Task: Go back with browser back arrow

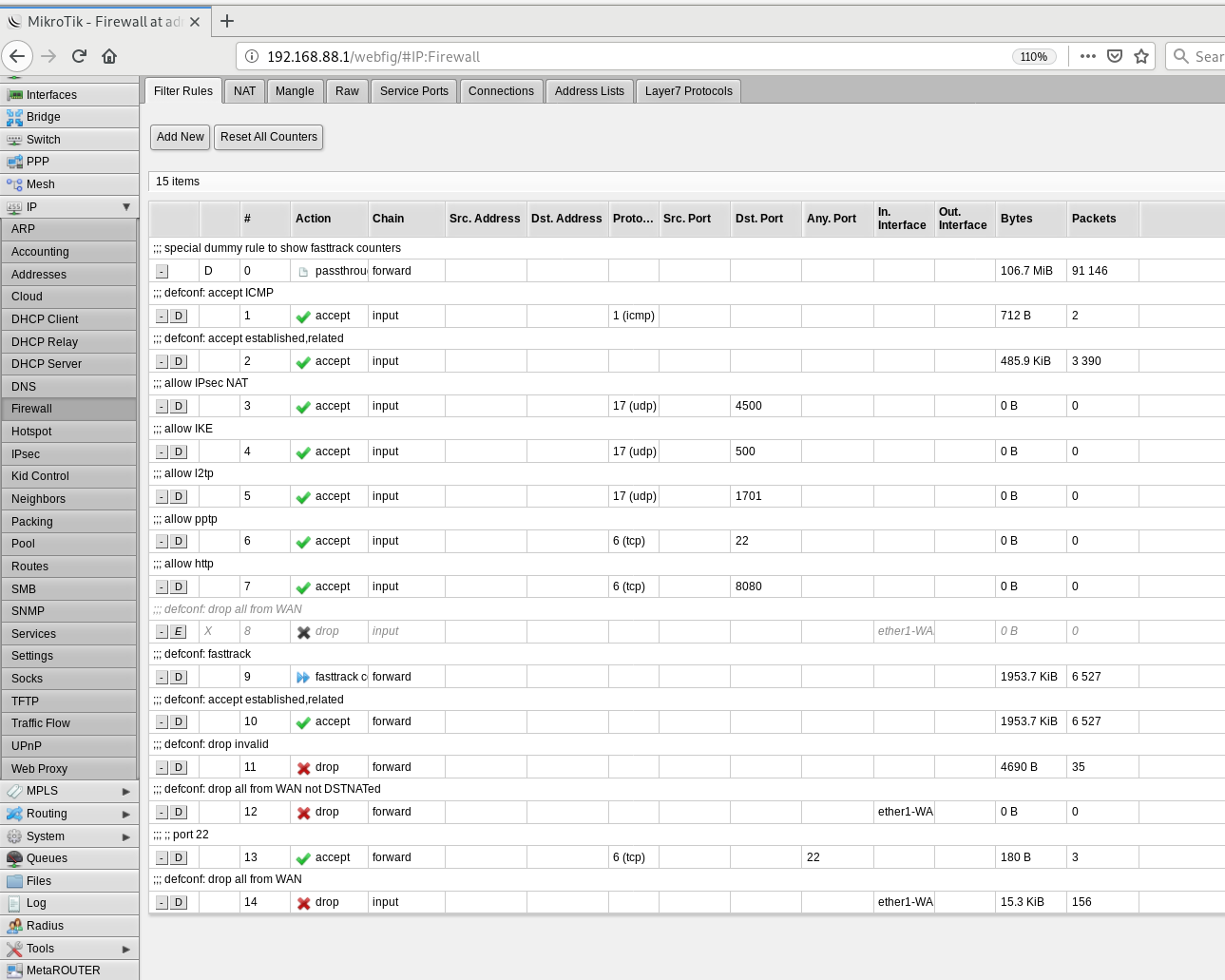Action: pyautogui.click(x=17, y=56)
